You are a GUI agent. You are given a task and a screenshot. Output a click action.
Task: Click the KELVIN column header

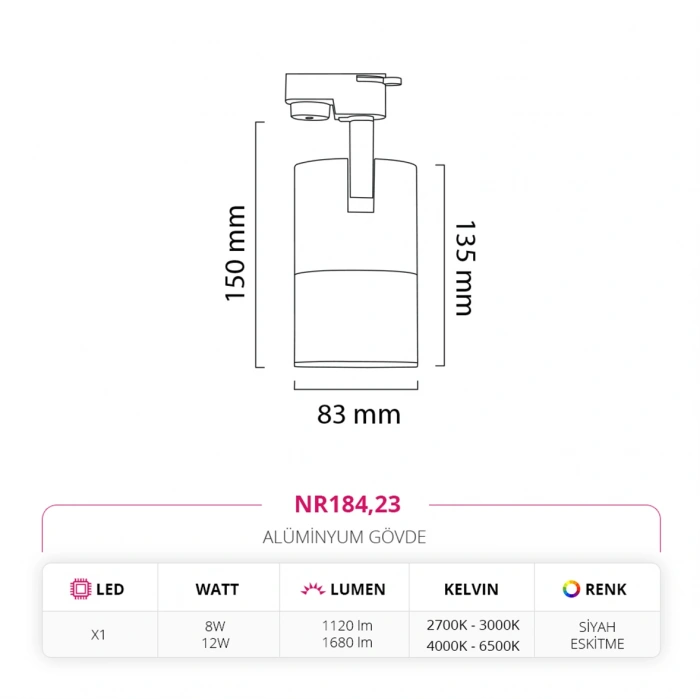click(471, 589)
